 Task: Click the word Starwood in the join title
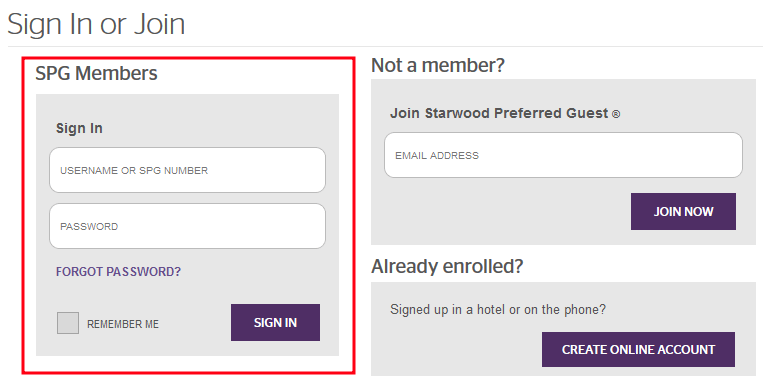click(x=457, y=113)
